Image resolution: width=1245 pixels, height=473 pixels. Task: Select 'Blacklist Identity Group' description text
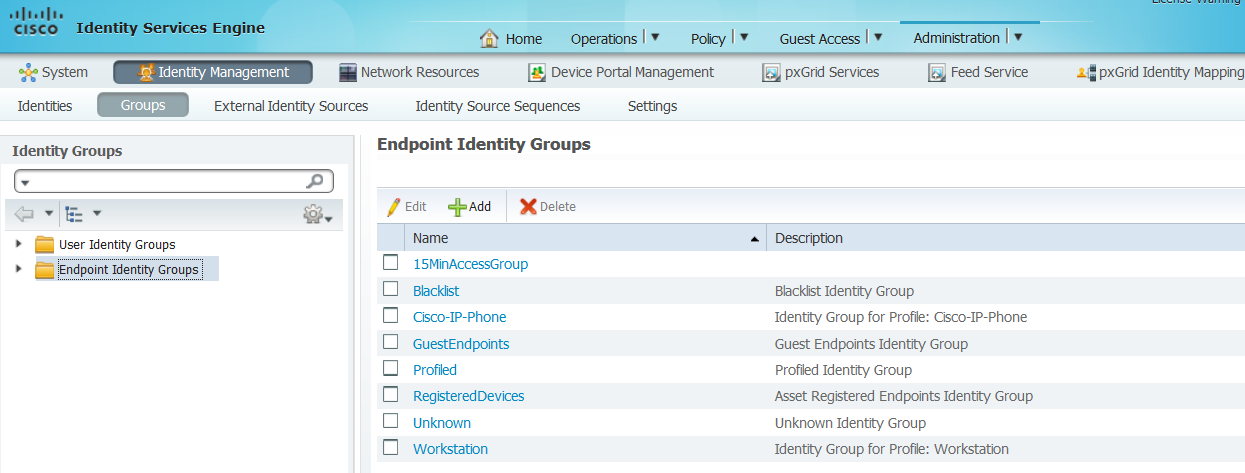[x=845, y=290]
